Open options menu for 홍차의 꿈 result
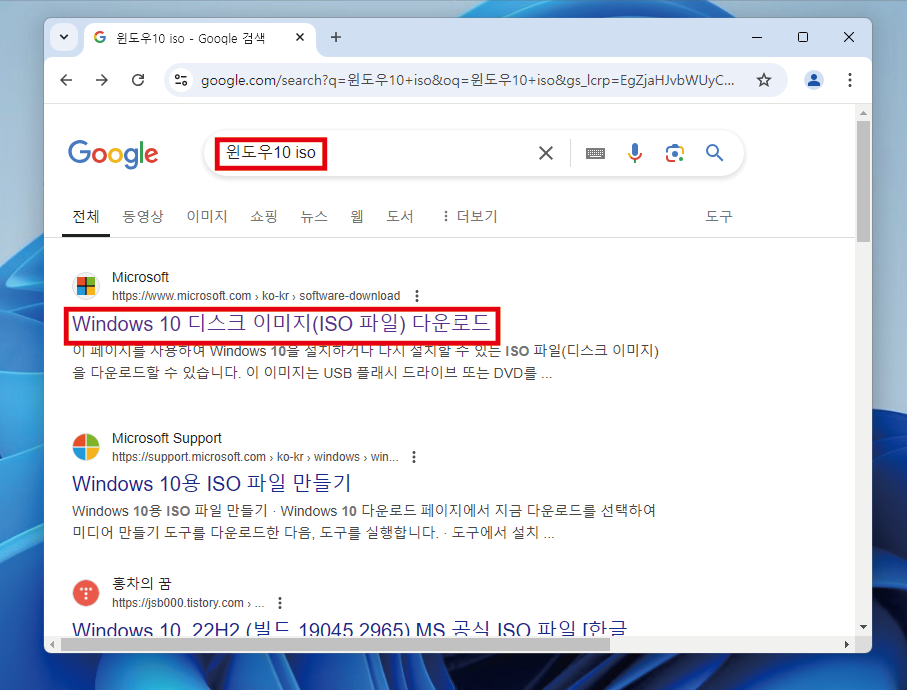This screenshot has width=907, height=690. click(x=280, y=603)
